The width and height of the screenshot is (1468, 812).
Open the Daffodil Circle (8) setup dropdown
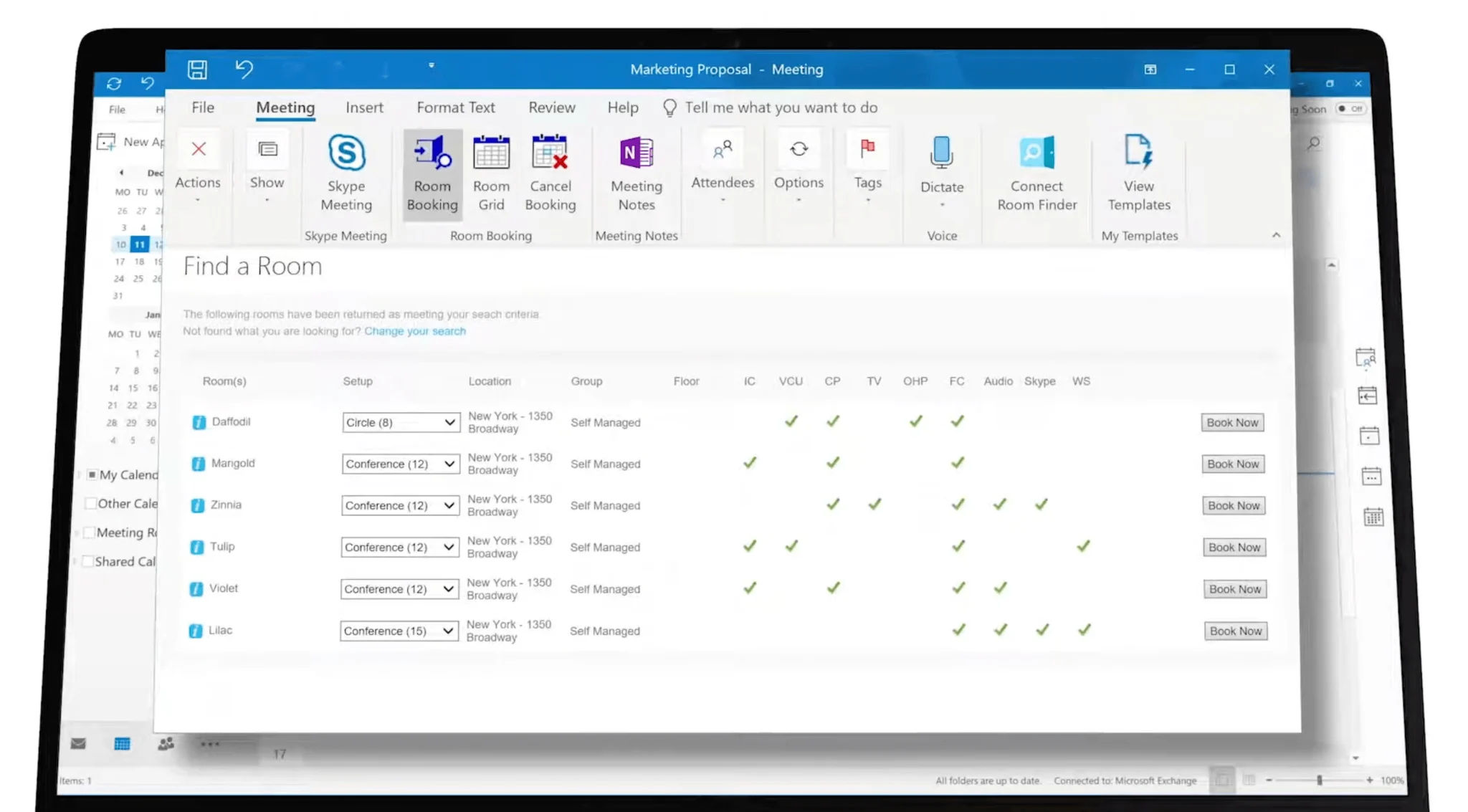(x=401, y=422)
